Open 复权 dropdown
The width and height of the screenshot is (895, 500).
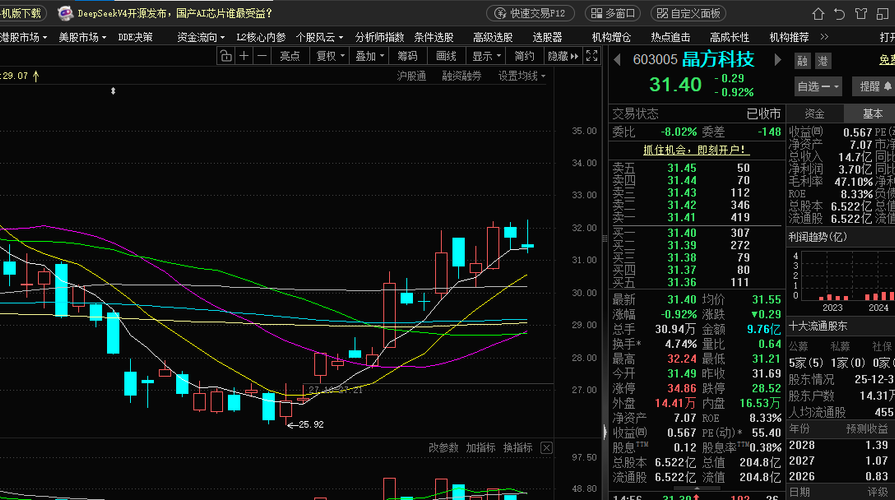[330, 56]
